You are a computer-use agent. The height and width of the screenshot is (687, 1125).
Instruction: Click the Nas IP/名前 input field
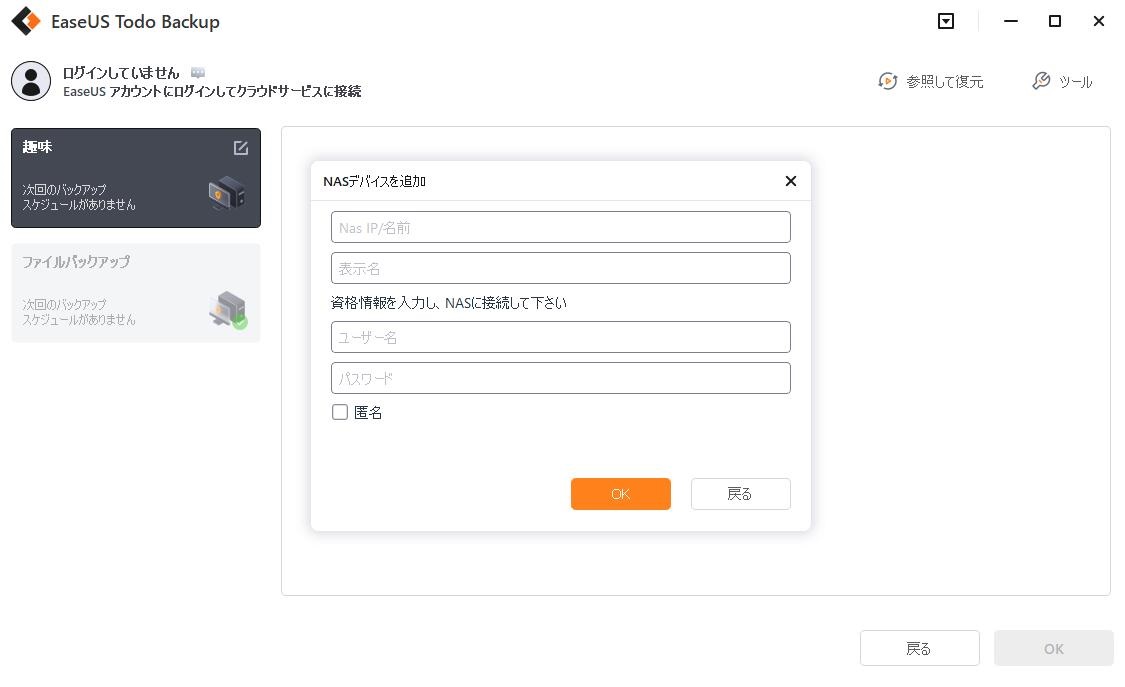click(560, 227)
